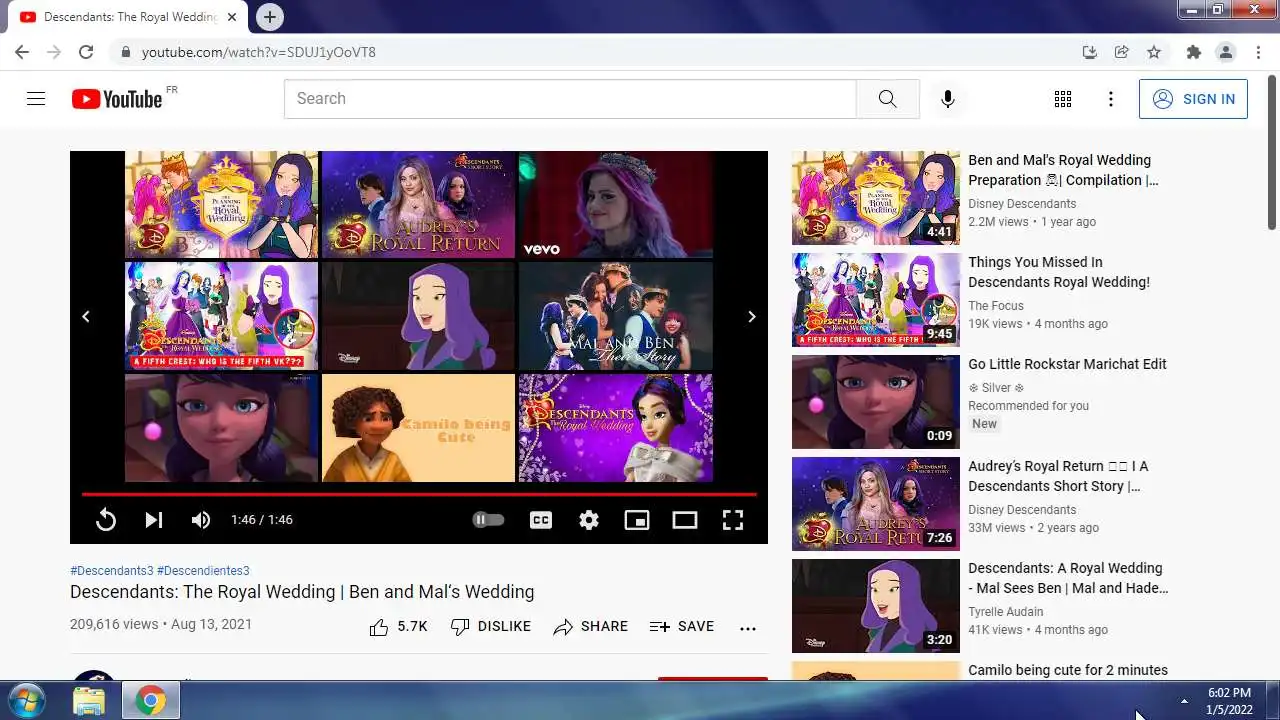1280x720 pixels.
Task: Click Tyrelle Audain channel name
Action: pyautogui.click(x=1005, y=612)
